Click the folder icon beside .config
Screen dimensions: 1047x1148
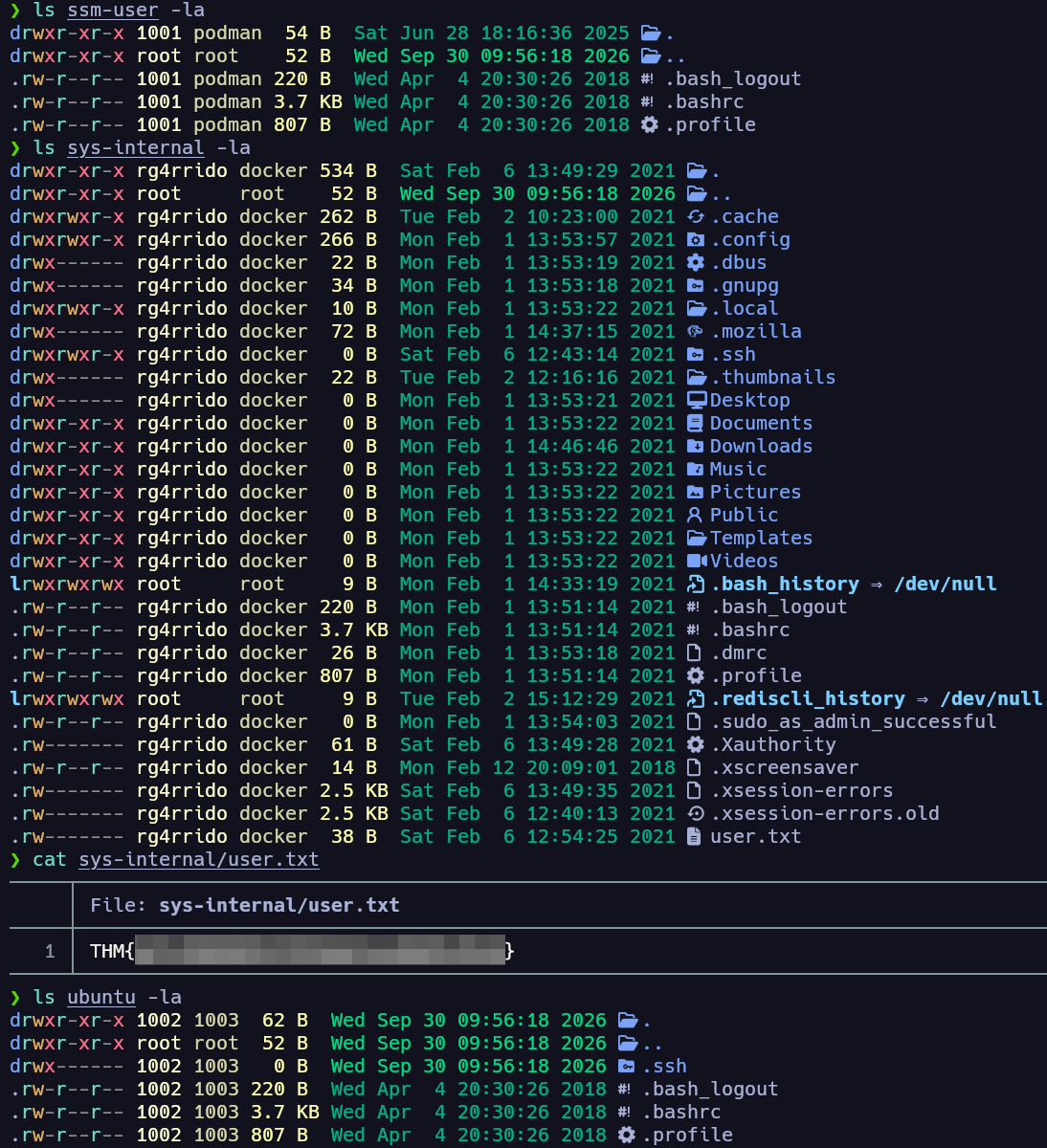pos(696,240)
